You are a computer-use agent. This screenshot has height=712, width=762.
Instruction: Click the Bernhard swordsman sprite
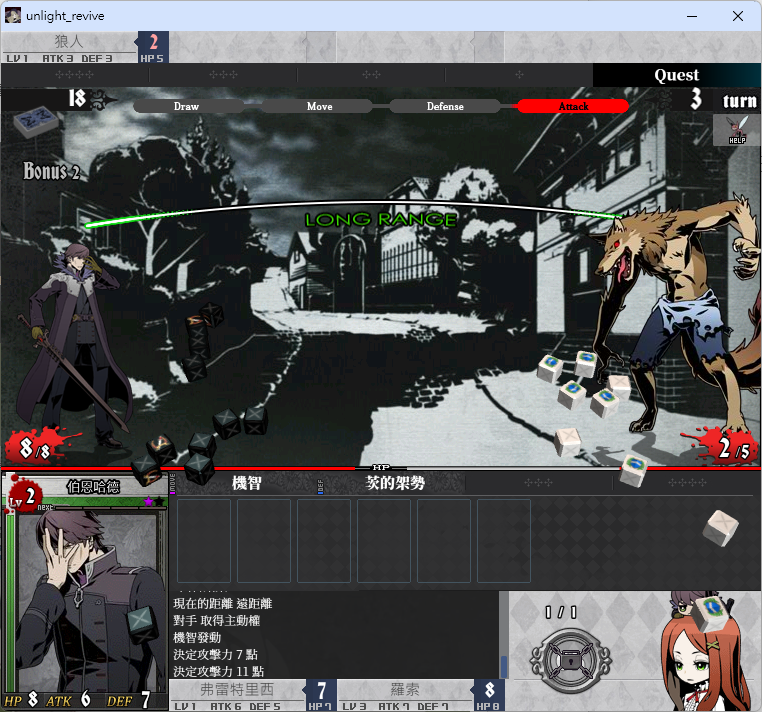(73, 346)
